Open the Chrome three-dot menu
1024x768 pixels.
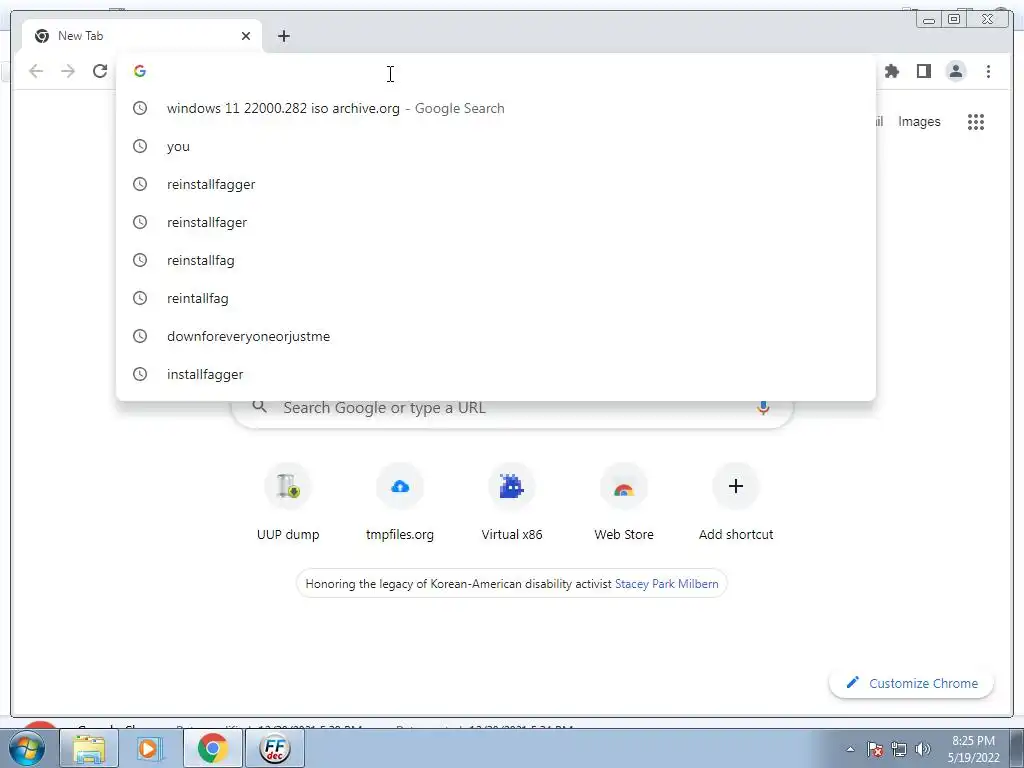988,71
